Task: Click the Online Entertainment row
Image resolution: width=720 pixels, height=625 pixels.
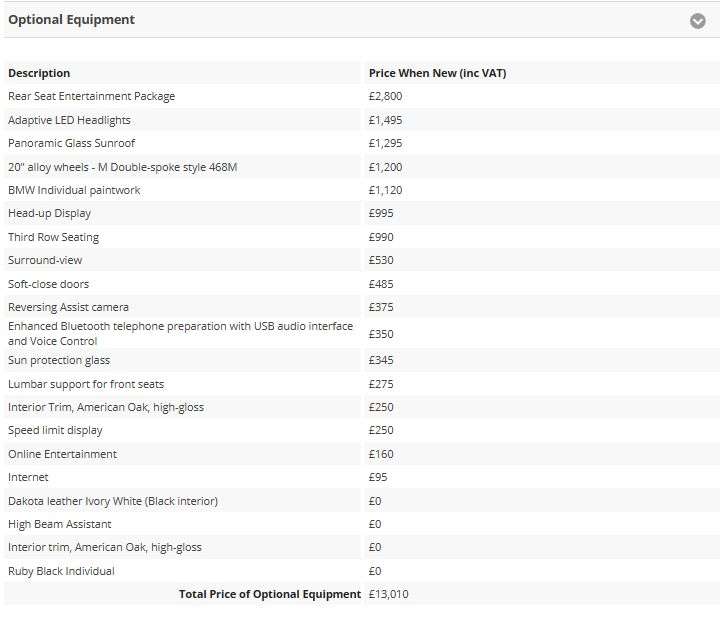Action: 362,454
